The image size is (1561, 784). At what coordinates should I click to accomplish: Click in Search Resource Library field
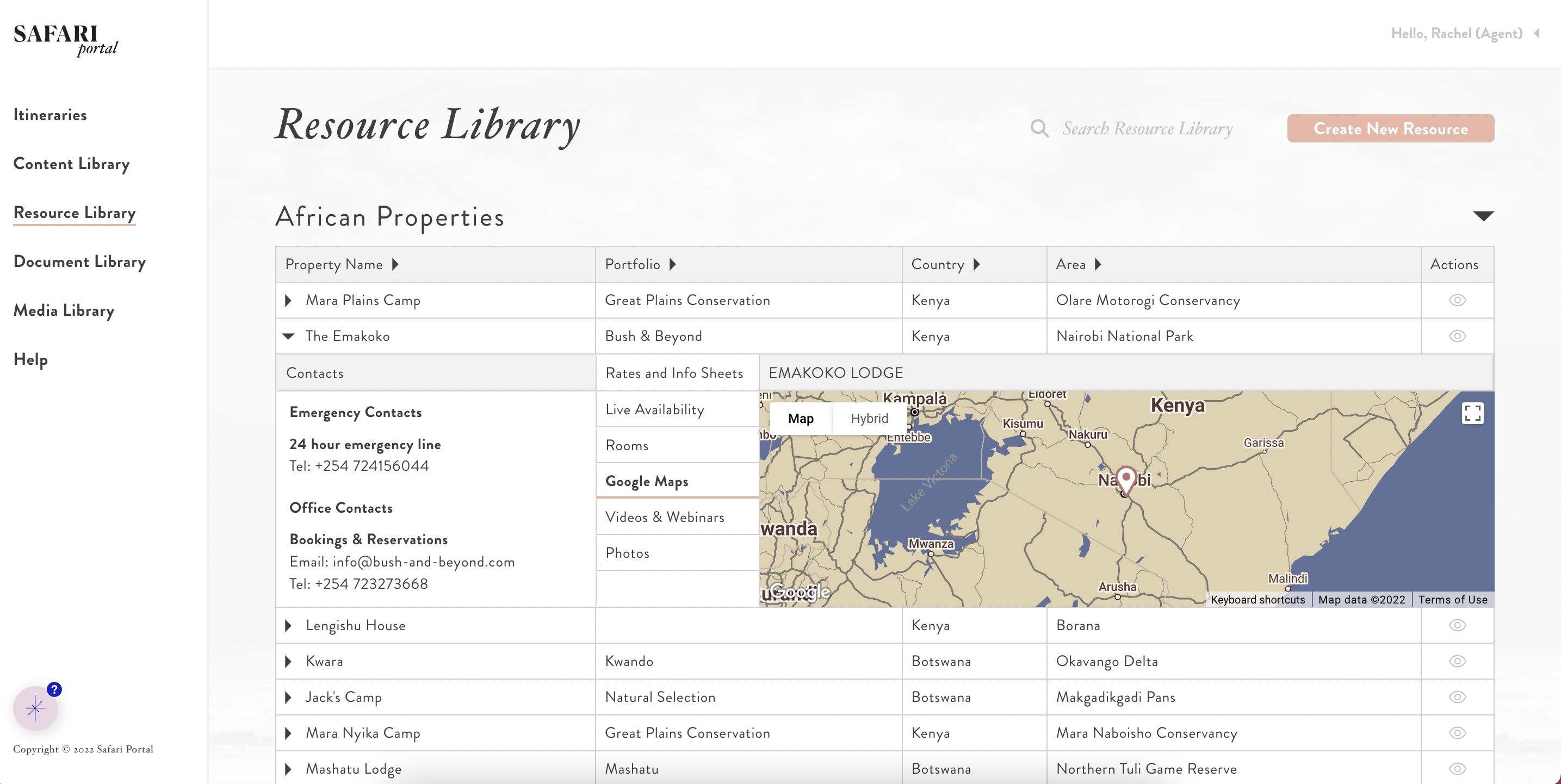tap(1147, 128)
